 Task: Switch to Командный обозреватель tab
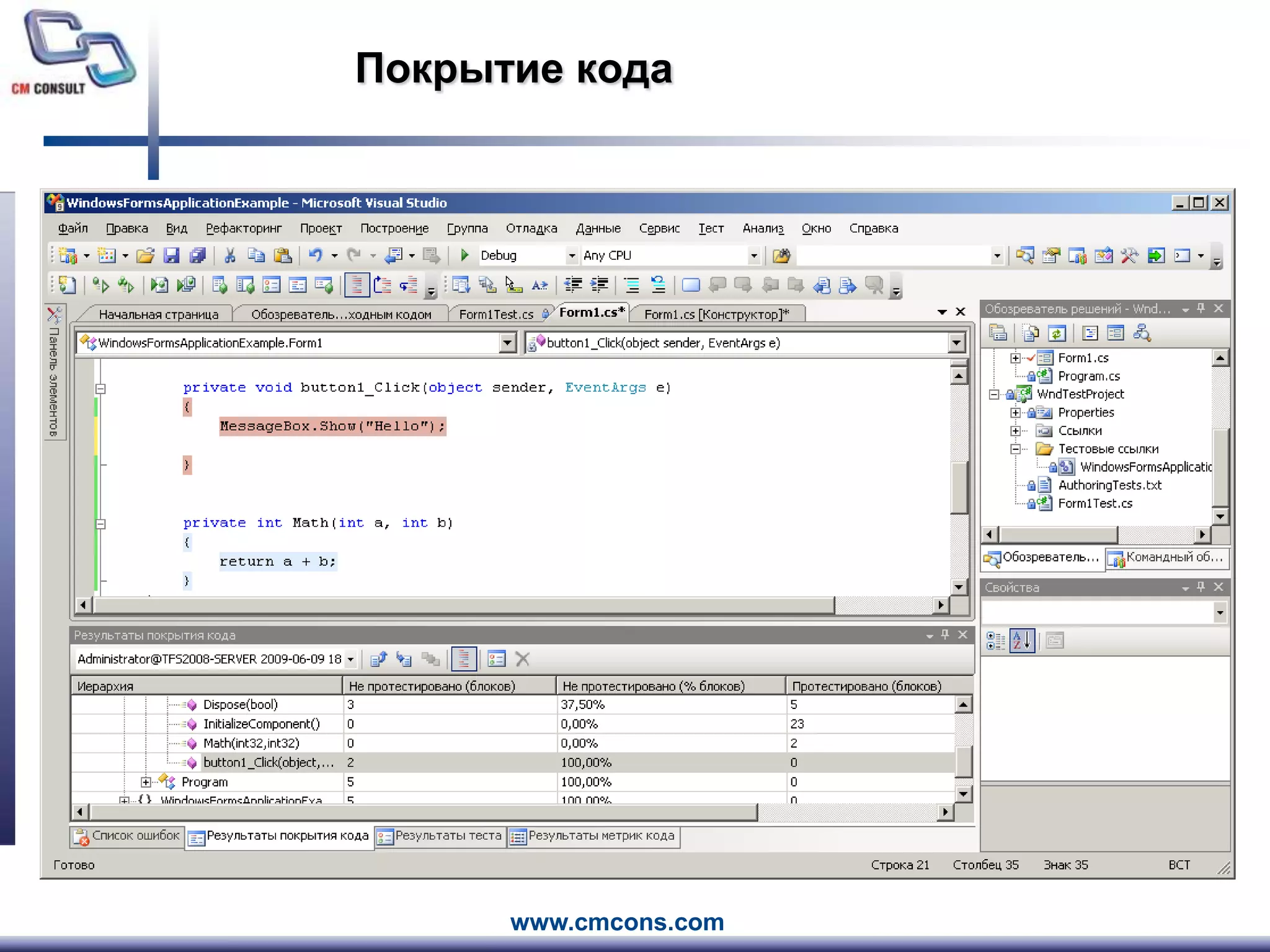(x=1168, y=558)
